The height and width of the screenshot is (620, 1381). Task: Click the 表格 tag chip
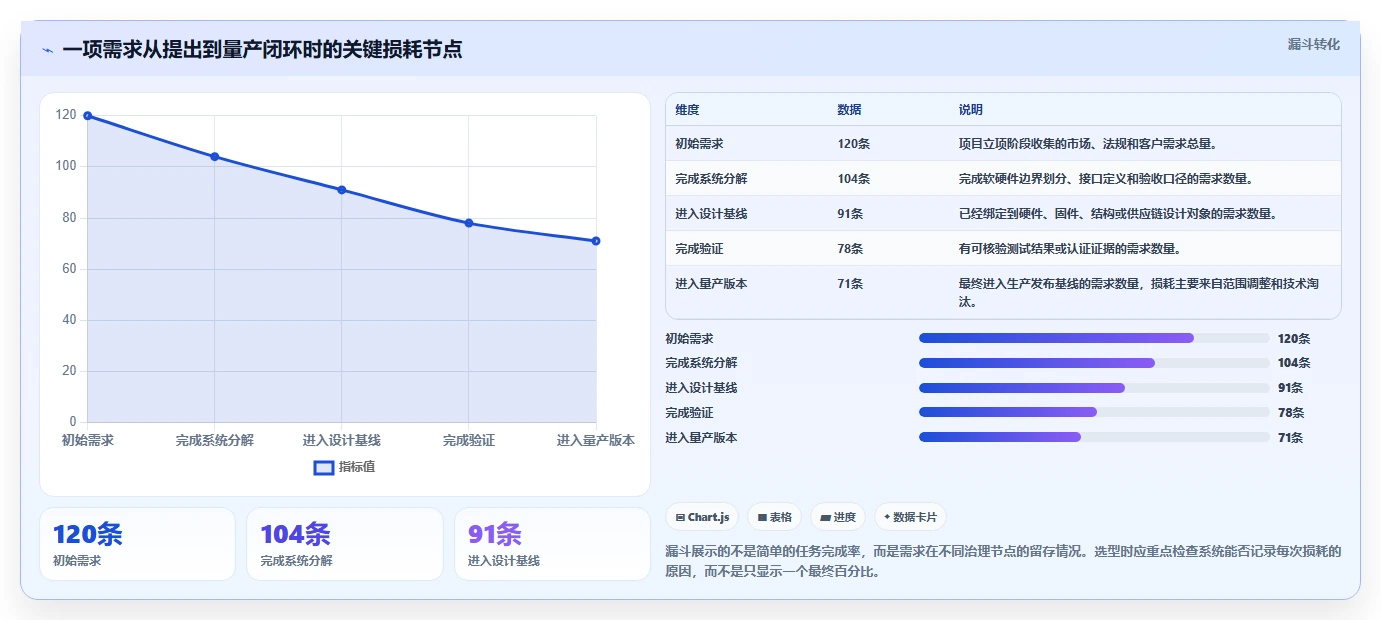(775, 517)
